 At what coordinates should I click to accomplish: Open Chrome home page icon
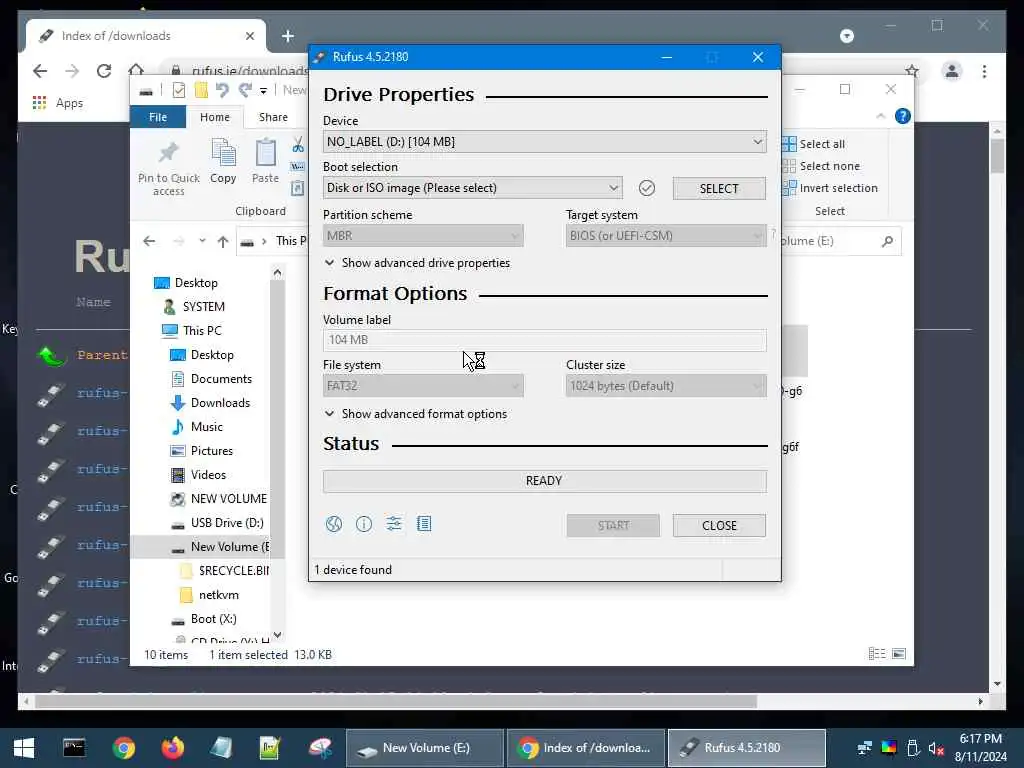tap(136, 71)
